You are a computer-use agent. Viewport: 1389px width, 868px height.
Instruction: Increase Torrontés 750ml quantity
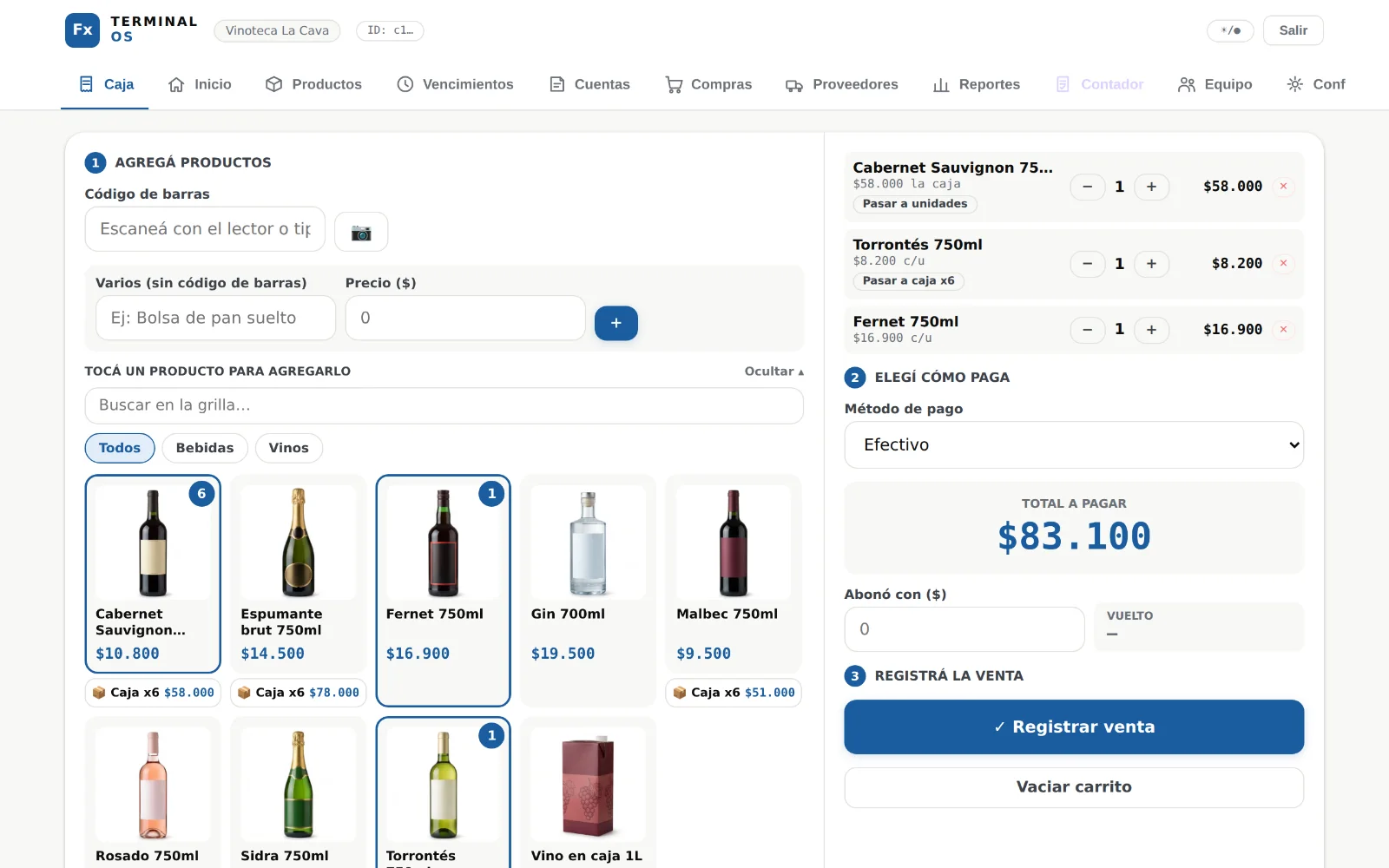click(1151, 264)
